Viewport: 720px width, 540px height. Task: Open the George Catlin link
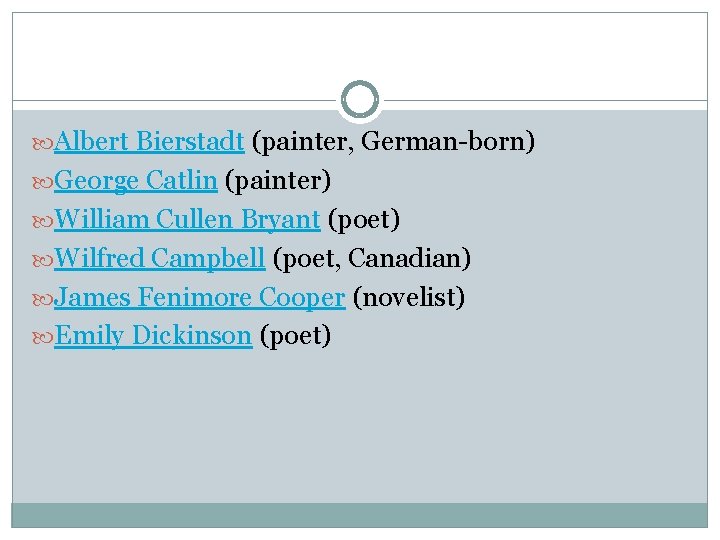pyautogui.click(x=136, y=181)
